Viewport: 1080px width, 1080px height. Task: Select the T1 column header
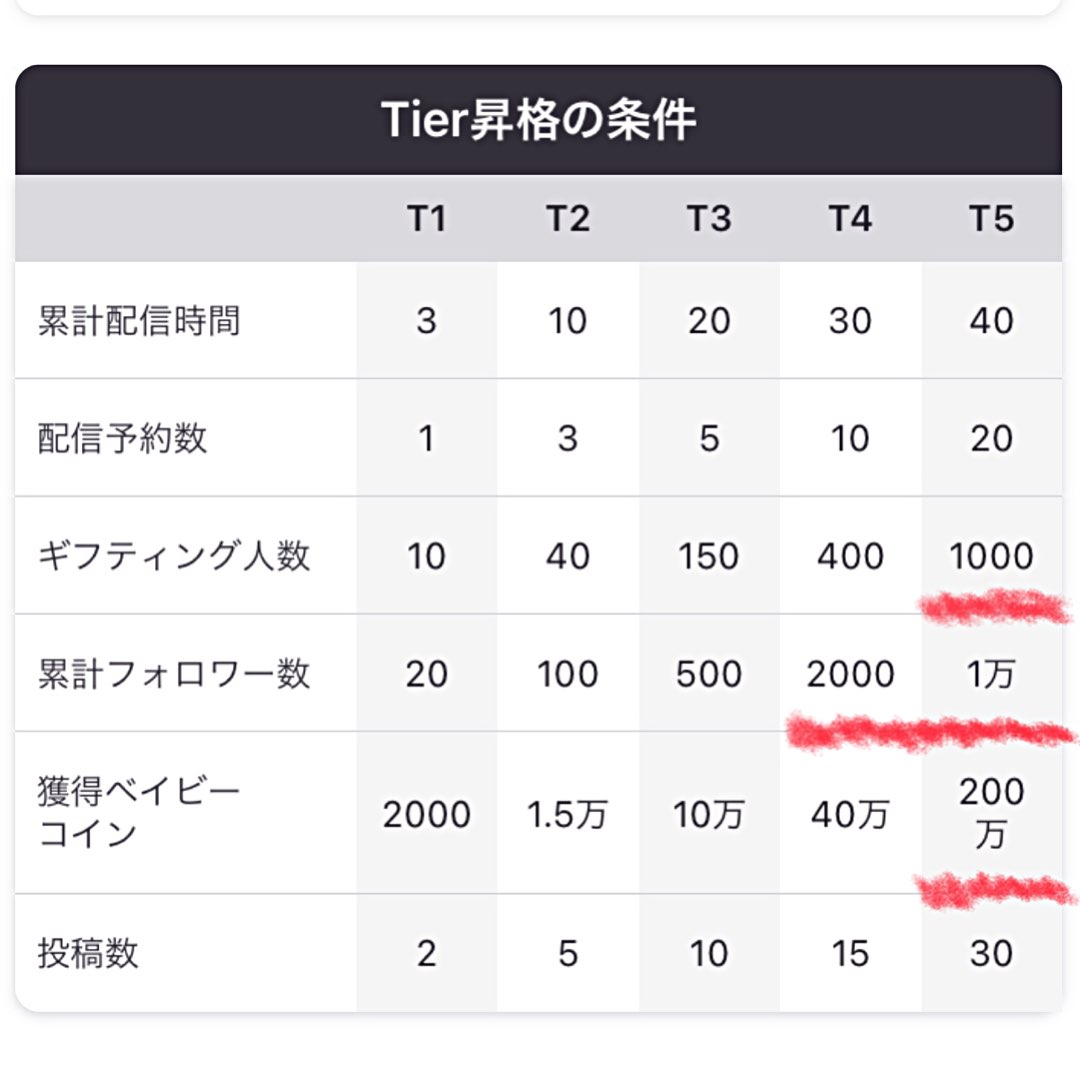(426, 218)
